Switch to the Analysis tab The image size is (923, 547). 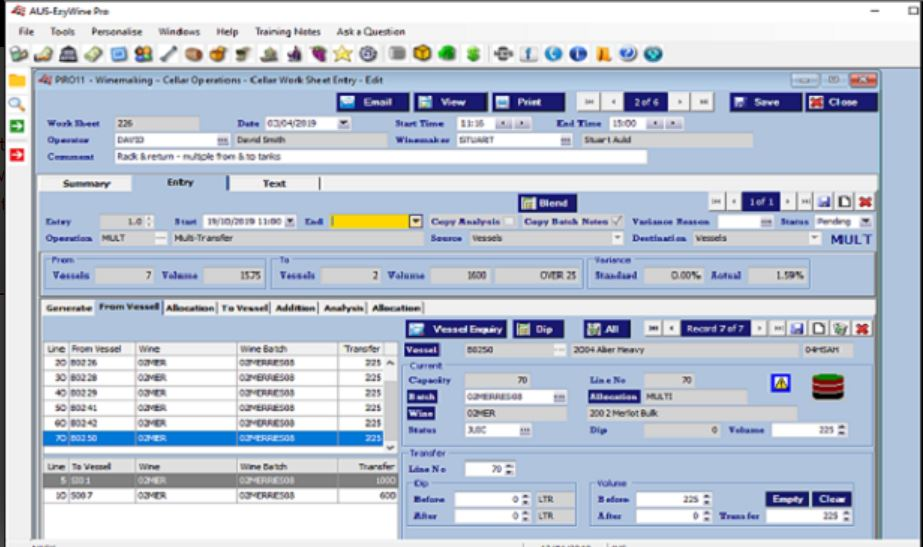click(344, 307)
